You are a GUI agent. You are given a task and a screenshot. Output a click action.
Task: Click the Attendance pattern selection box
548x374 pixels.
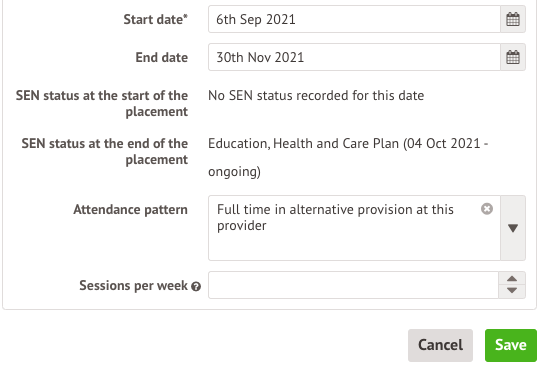tap(354, 228)
